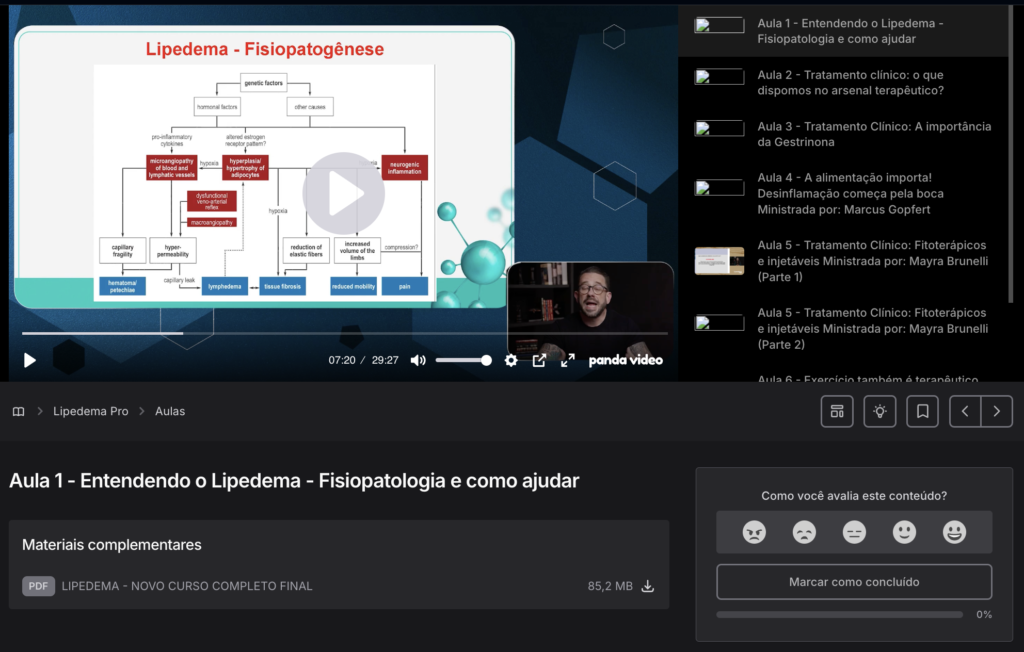Toggle the layout view icon button
Viewport: 1024px width, 652px height.
[x=837, y=412]
